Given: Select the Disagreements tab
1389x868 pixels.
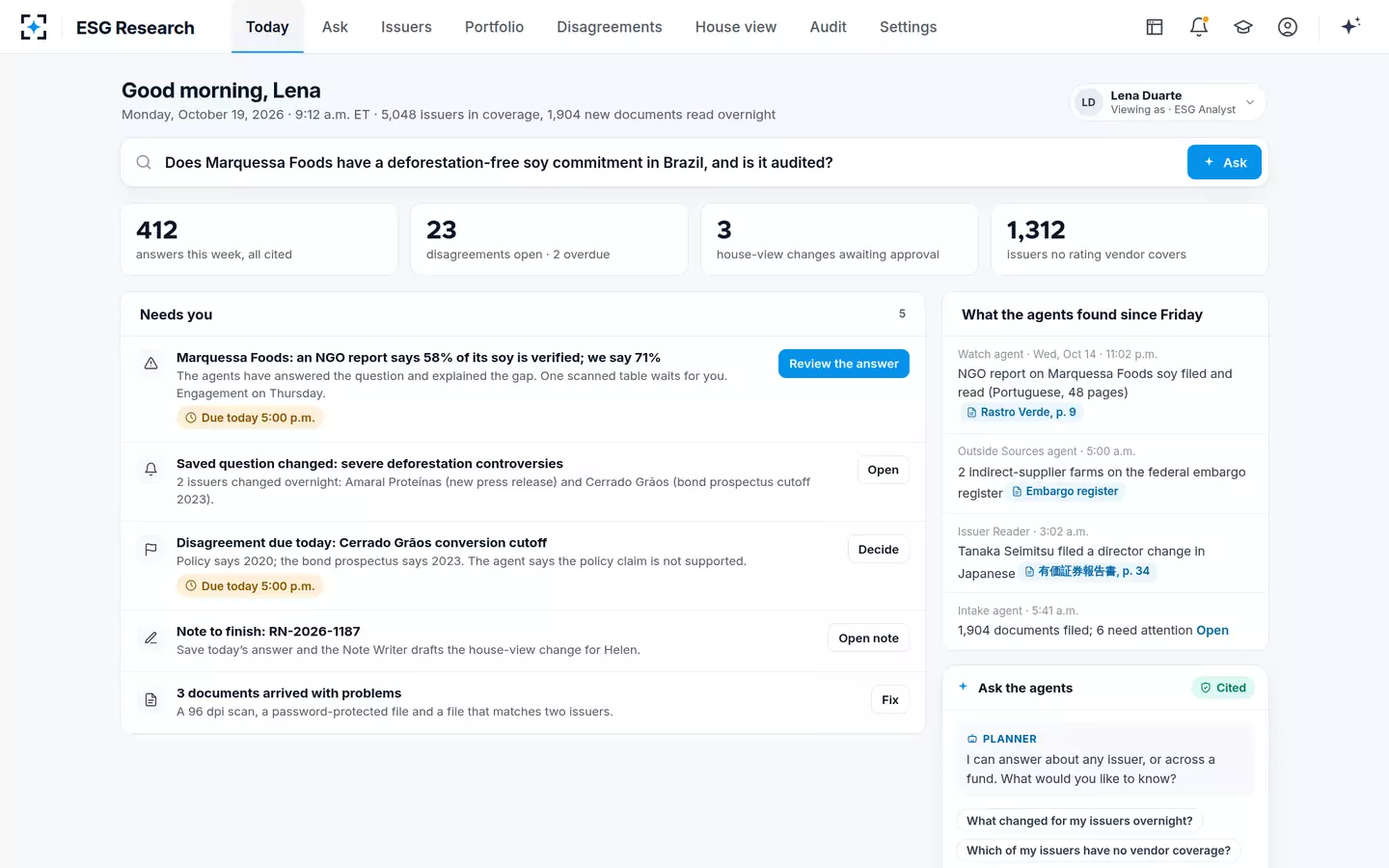Looking at the screenshot, I should 610,27.
